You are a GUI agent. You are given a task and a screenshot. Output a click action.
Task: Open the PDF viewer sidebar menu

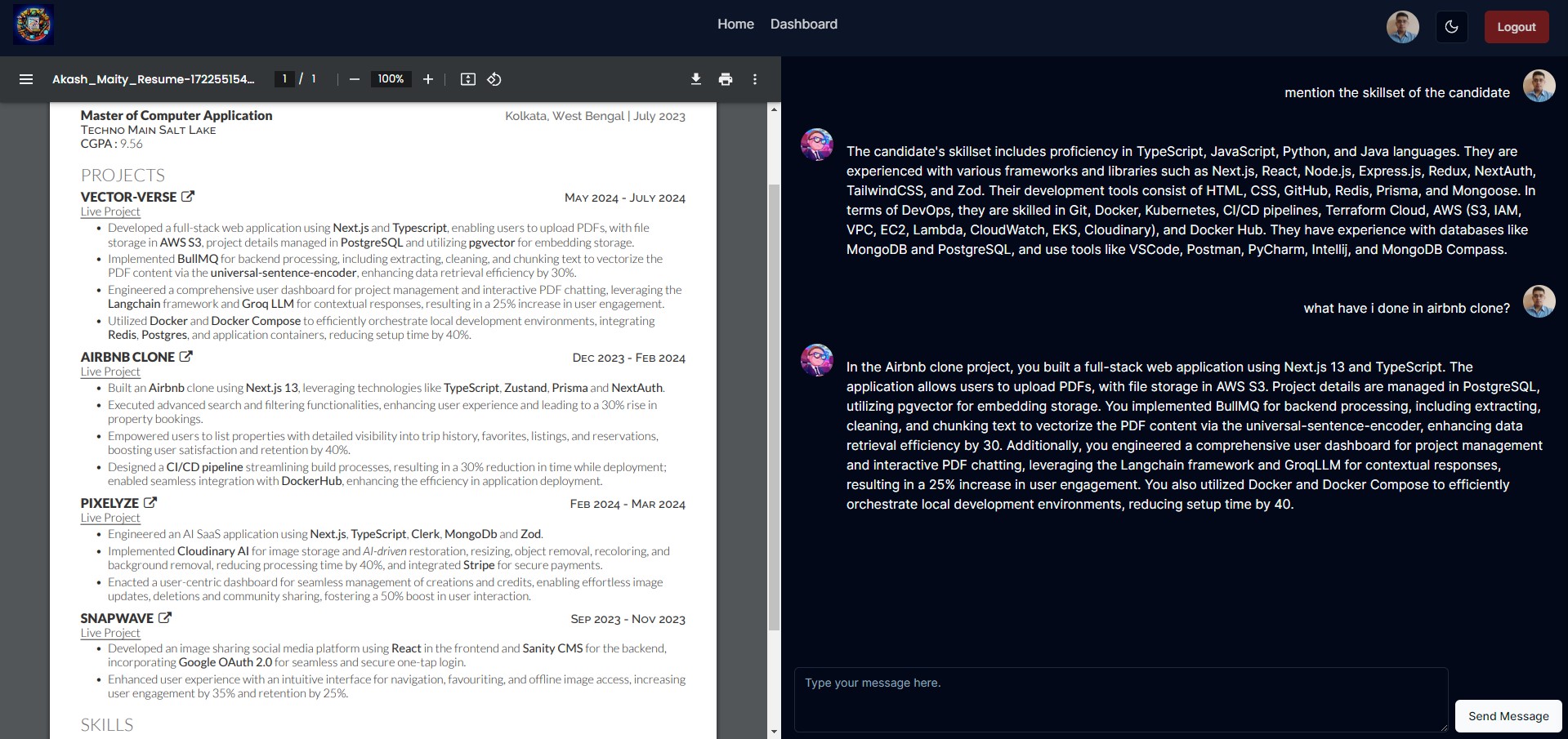(x=26, y=79)
